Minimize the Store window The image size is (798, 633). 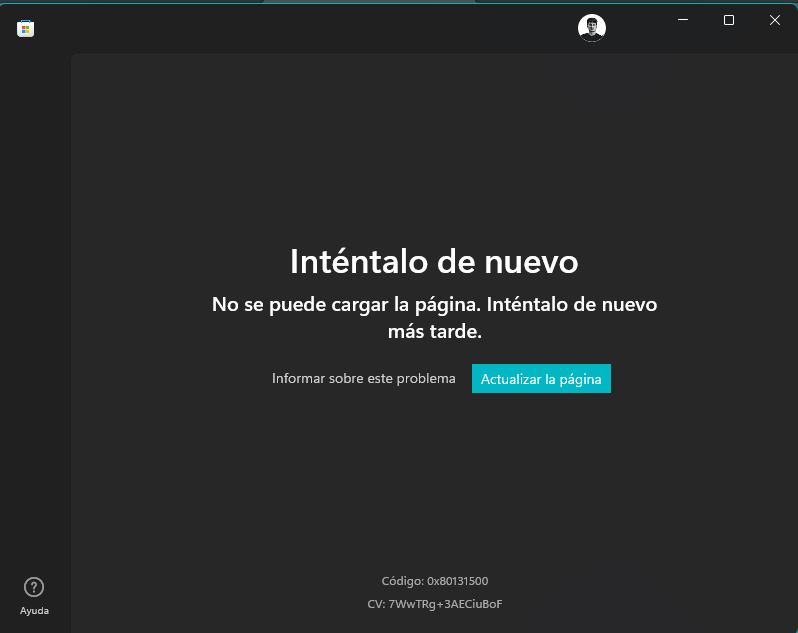pos(683,20)
